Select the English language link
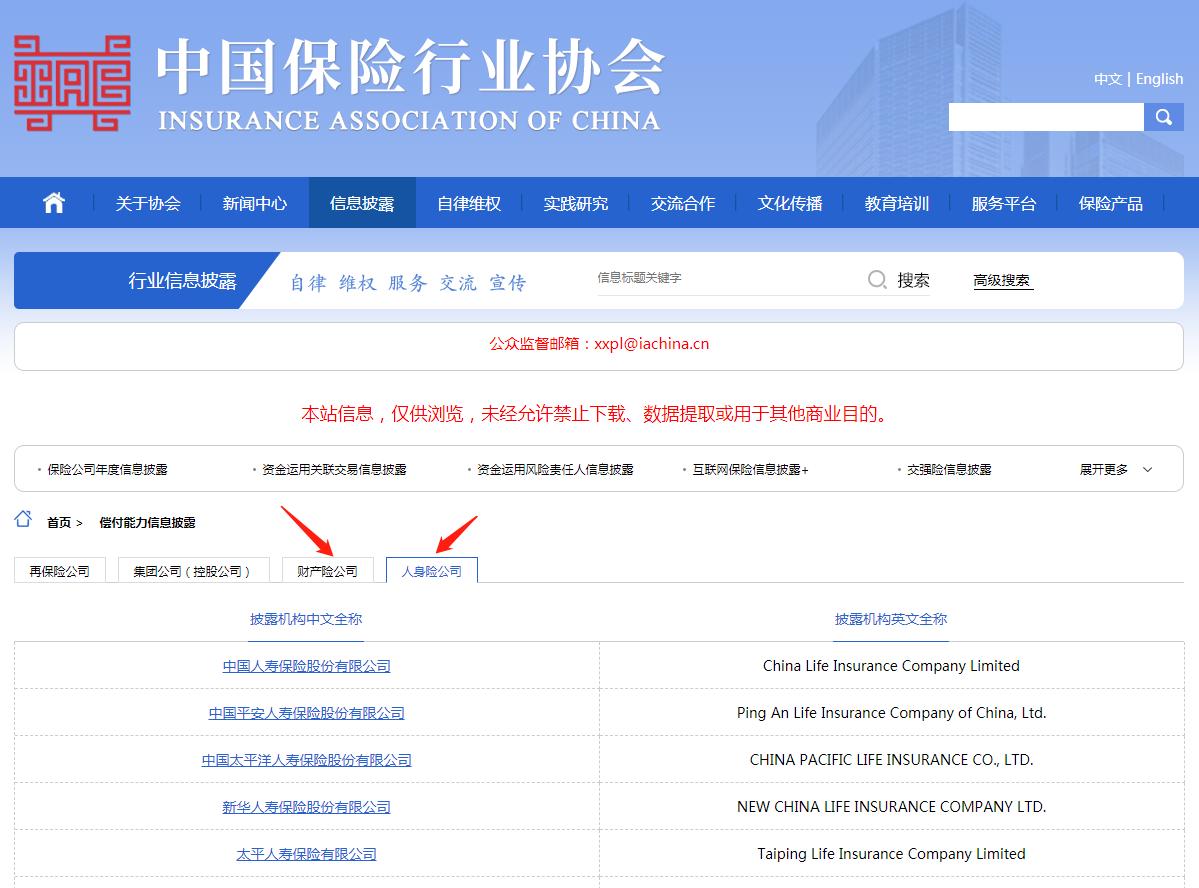 click(x=1158, y=78)
